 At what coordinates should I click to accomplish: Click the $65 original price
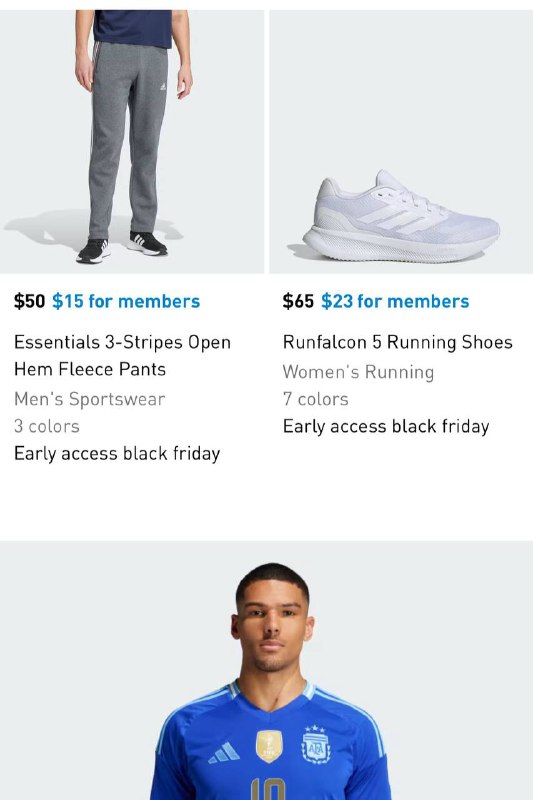coord(298,301)
